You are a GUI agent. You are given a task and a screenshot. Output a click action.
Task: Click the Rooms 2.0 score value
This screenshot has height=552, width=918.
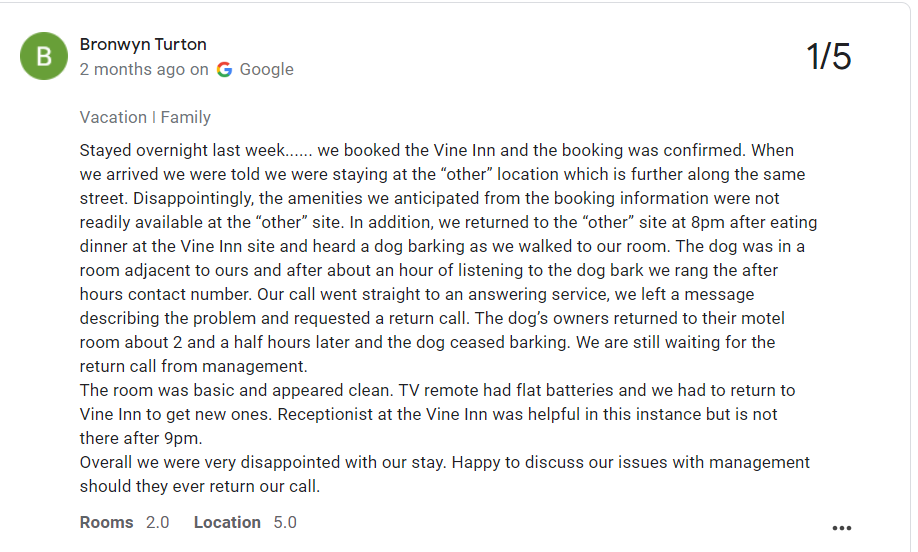[x=157, y=522]
